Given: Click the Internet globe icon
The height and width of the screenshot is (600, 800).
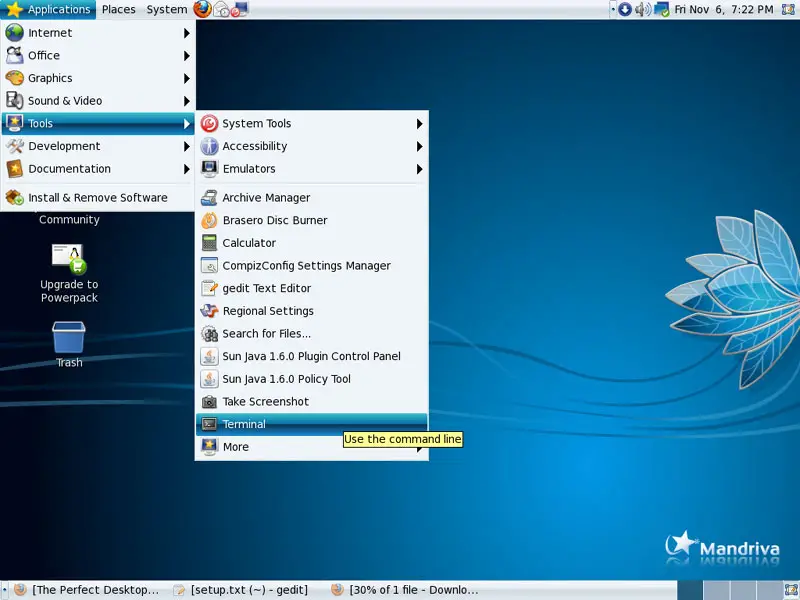Looking at the screenshot, I should tap(14, 33).
